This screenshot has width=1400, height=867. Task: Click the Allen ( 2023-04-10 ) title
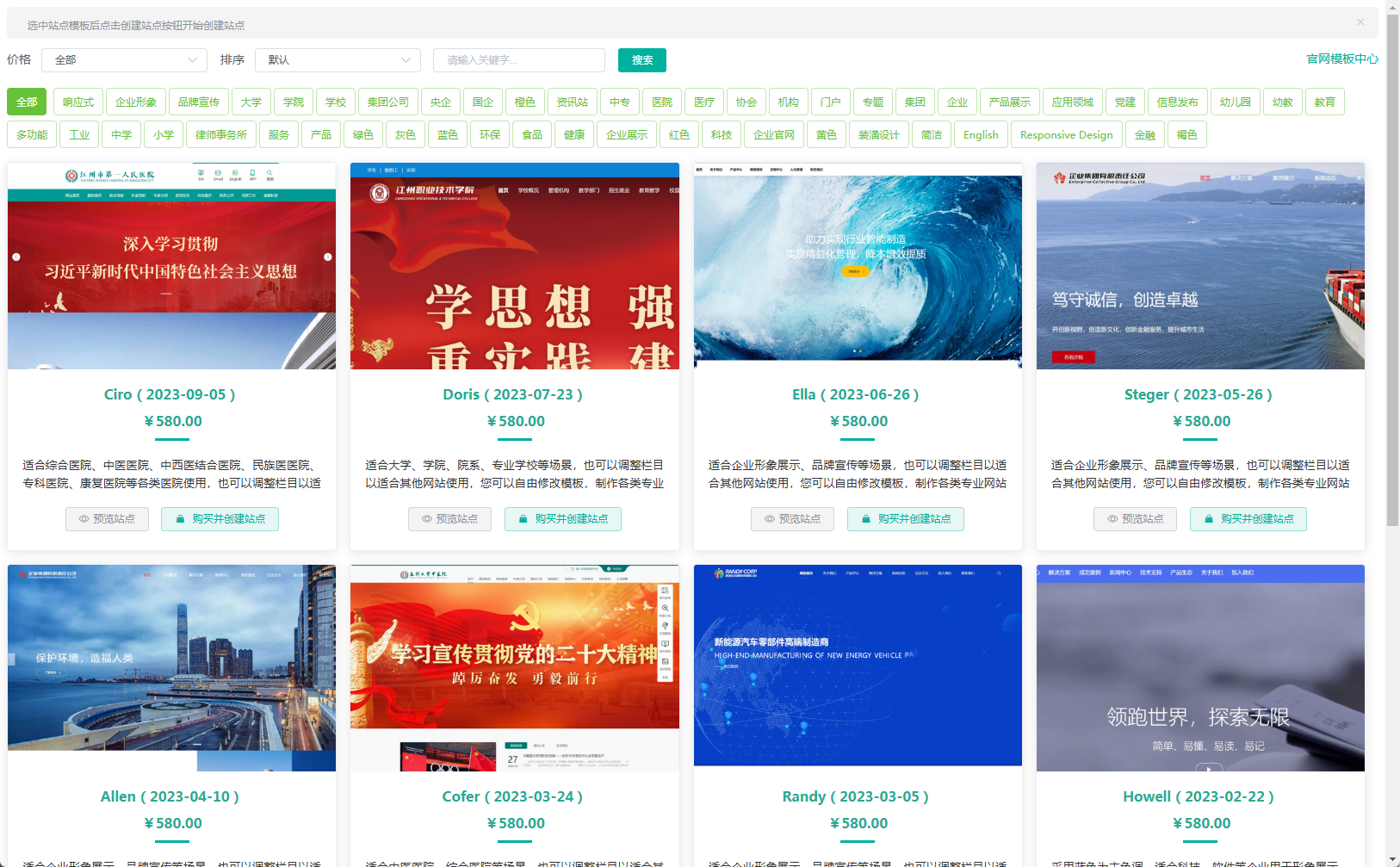(170, 796)
